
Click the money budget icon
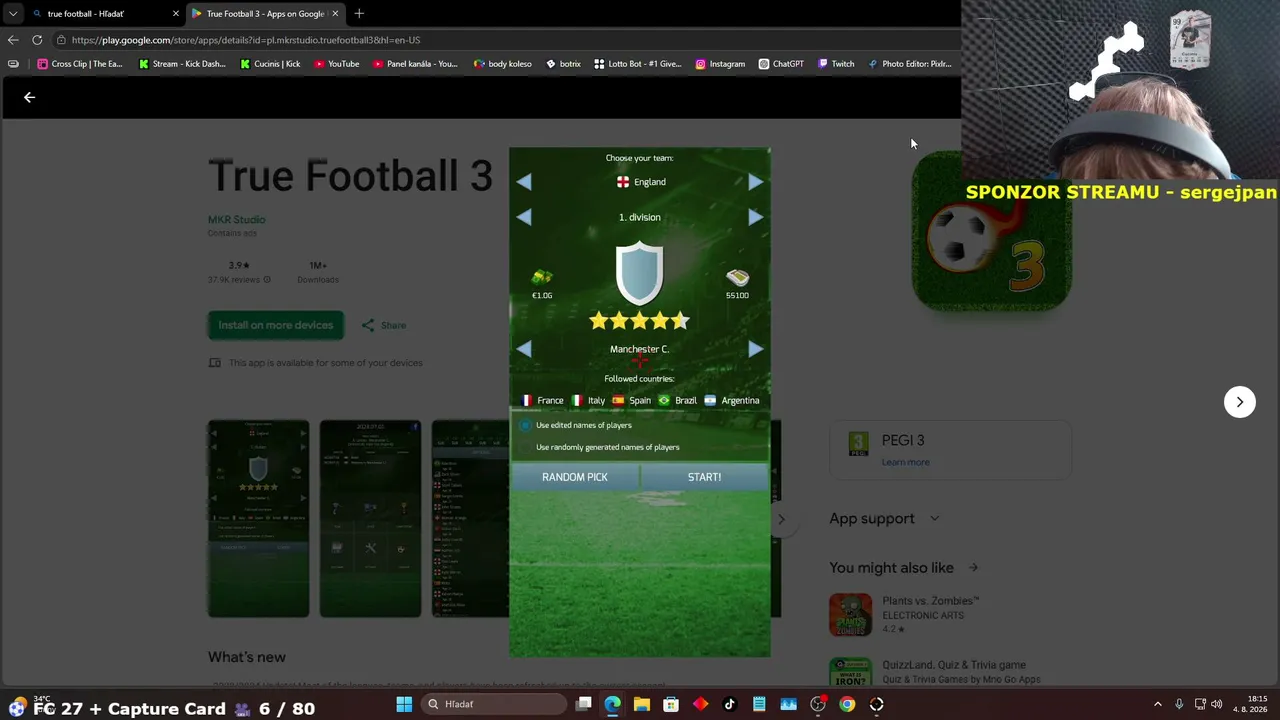[542, 277]
